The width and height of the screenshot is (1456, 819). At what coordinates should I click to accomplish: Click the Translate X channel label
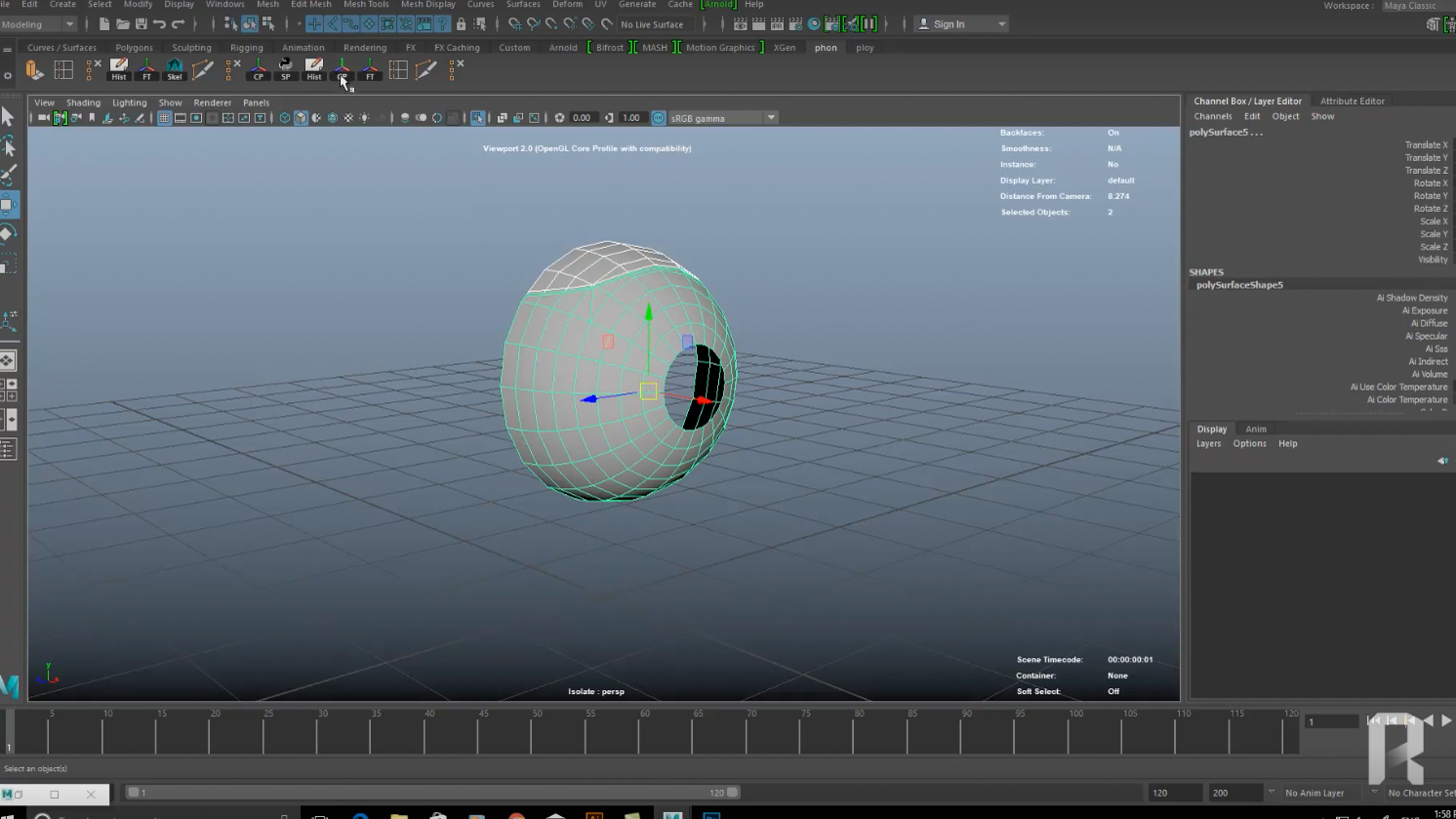[x=1426, y=144]
